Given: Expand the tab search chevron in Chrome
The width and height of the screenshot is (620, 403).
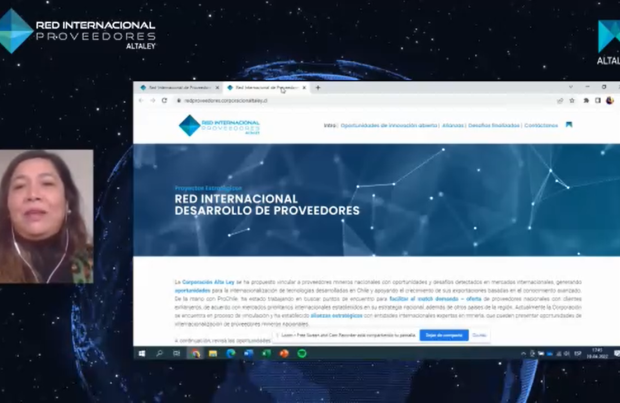Looking at the screenshot, I should (571, 87).
